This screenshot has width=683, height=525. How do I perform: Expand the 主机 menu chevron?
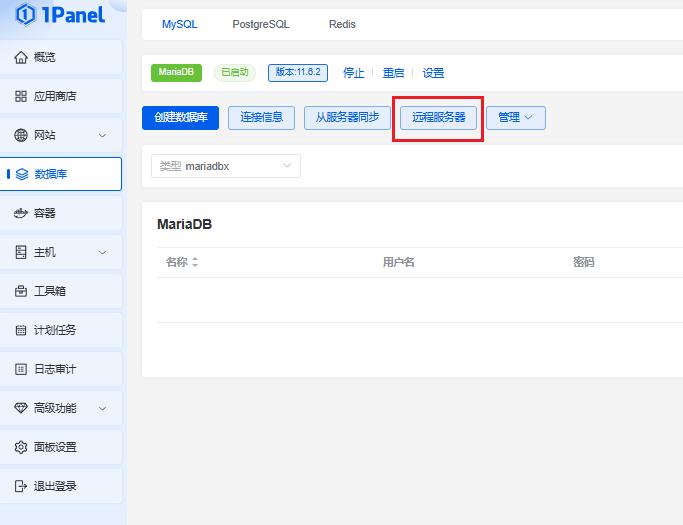coord(102,253)
